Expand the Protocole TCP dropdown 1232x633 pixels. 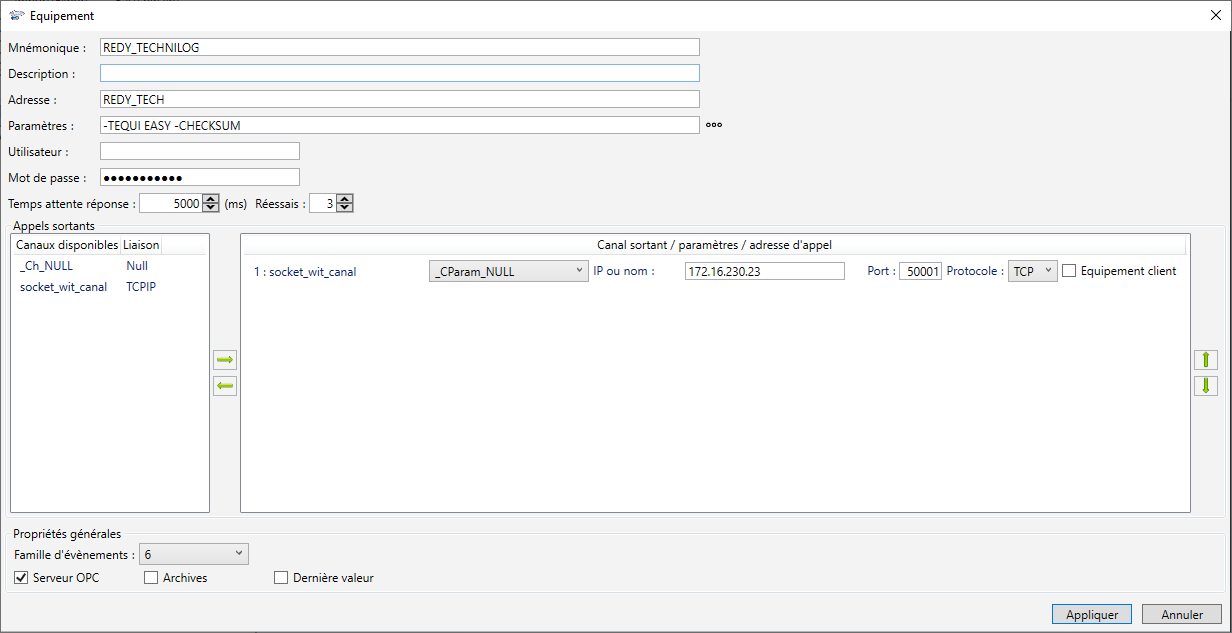coord(1032,271)
